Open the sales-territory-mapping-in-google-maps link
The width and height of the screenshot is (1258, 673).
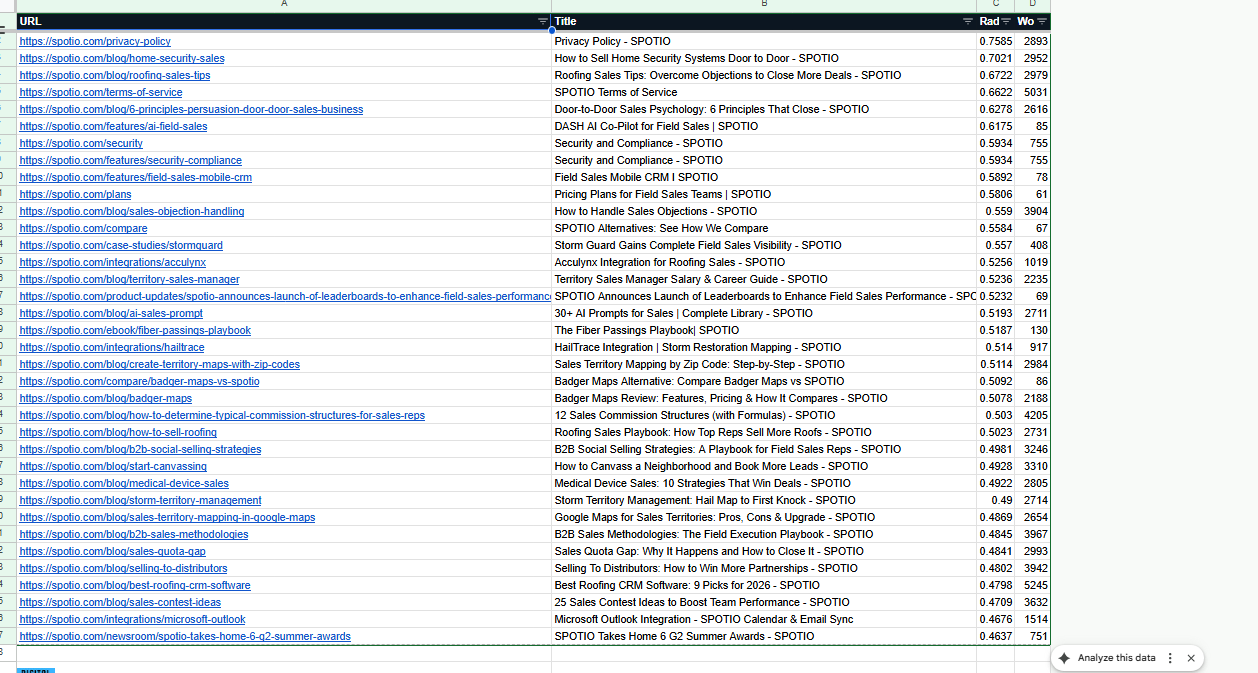pos(167,517)
